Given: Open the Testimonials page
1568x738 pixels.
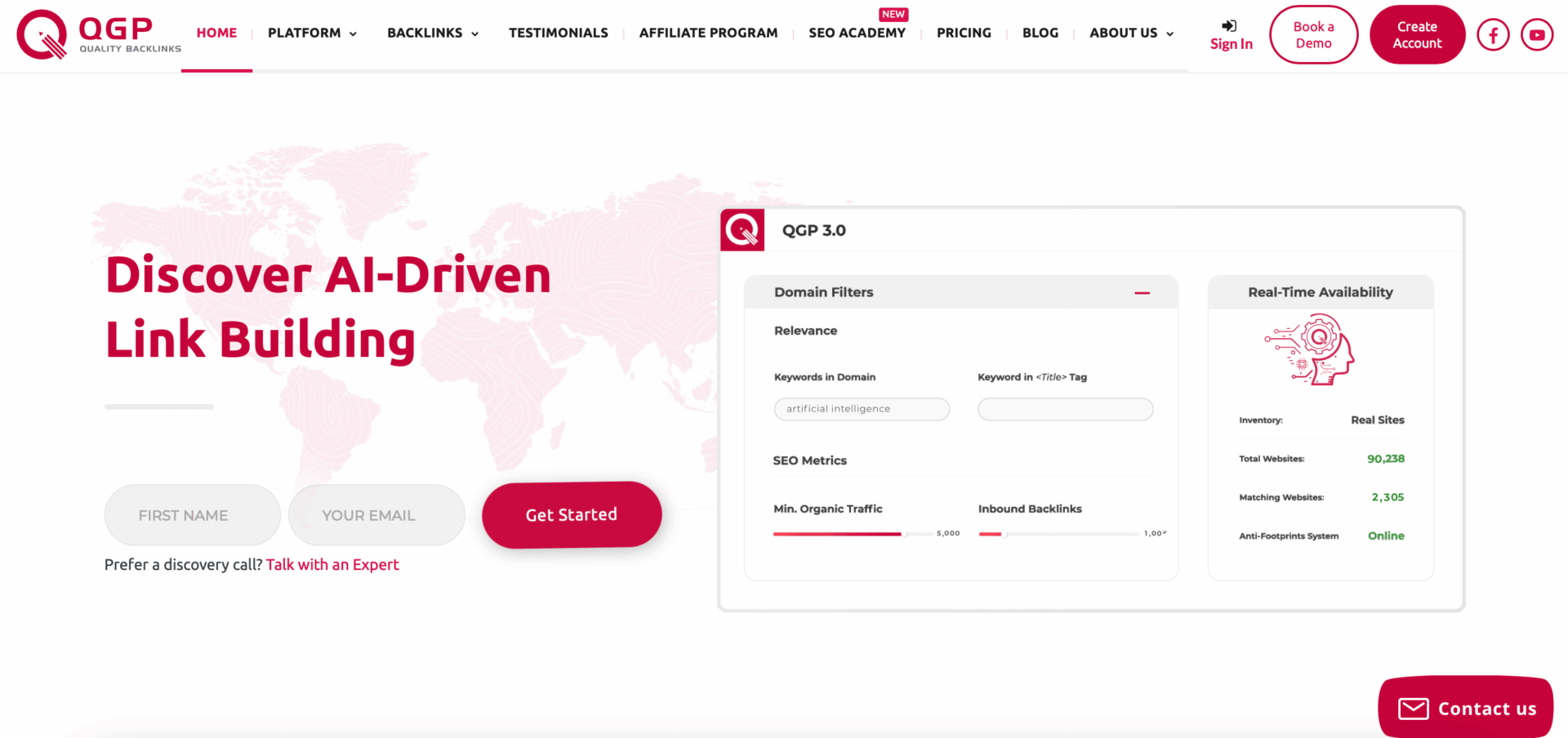Looking at the screenshot, I should tap(559, 33).
